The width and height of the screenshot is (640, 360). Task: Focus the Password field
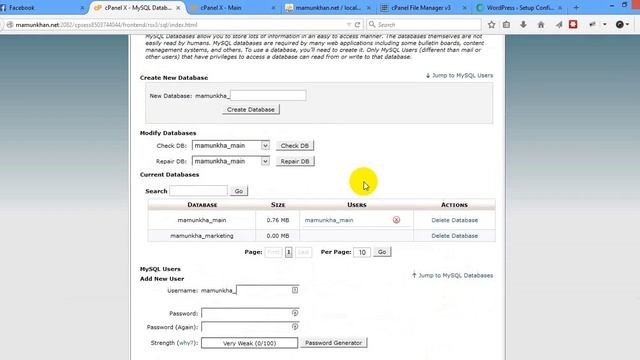click(x=250, y=313)
